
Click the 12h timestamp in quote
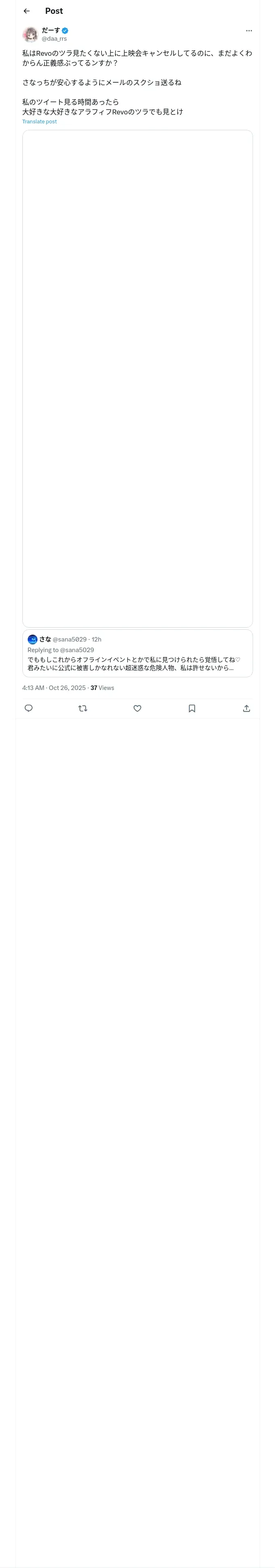(x=96, y=639)
